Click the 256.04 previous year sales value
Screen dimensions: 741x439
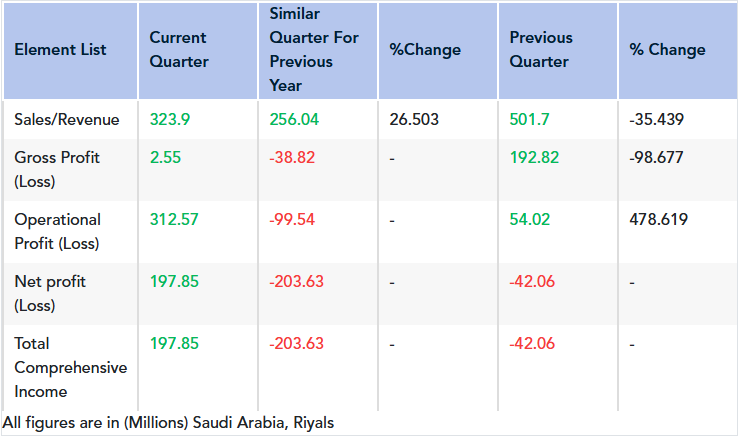point(294,120)
